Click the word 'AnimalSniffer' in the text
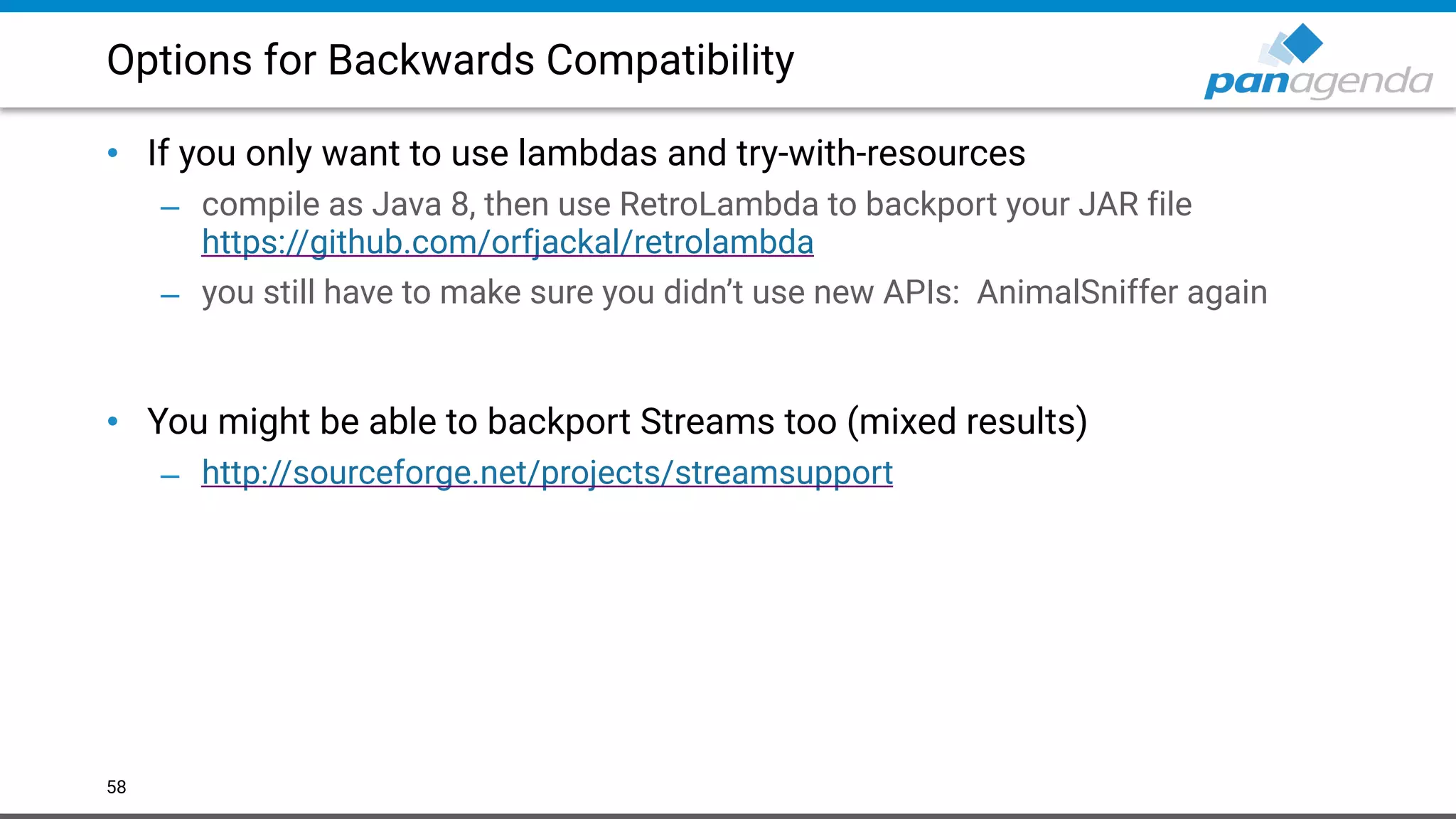This screenshot has width=1456, height=819. point(1077,293)
